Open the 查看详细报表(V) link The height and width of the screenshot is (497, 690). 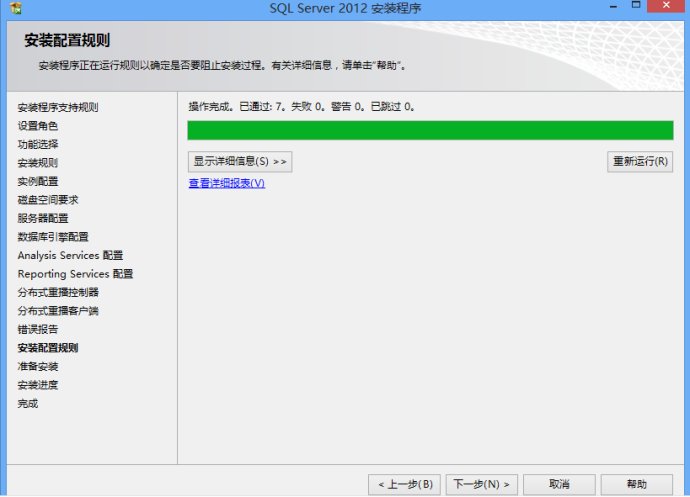(x=227, y=183)
